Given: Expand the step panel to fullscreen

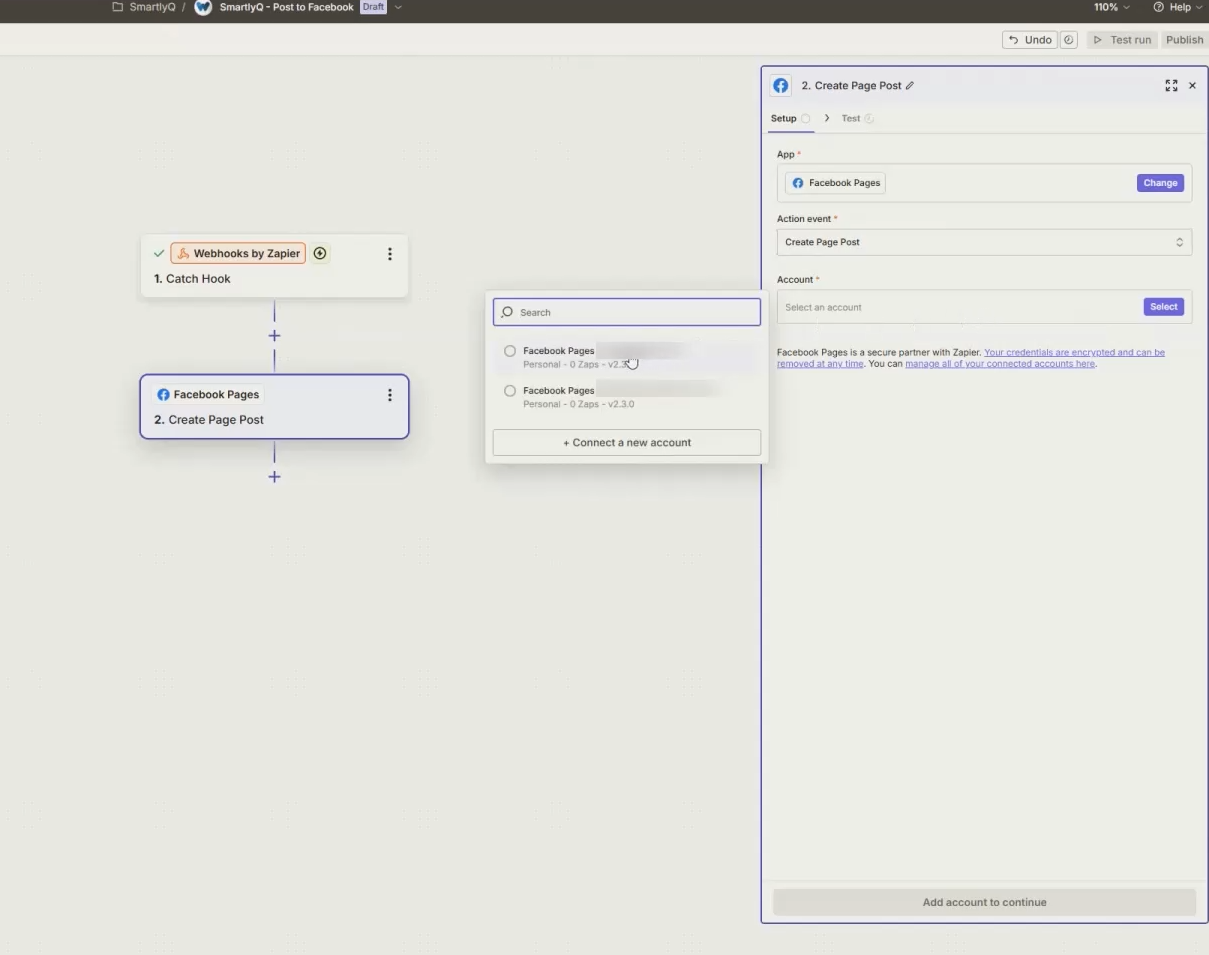Looking at the screenshot, I should click(x=1171, y=86).
